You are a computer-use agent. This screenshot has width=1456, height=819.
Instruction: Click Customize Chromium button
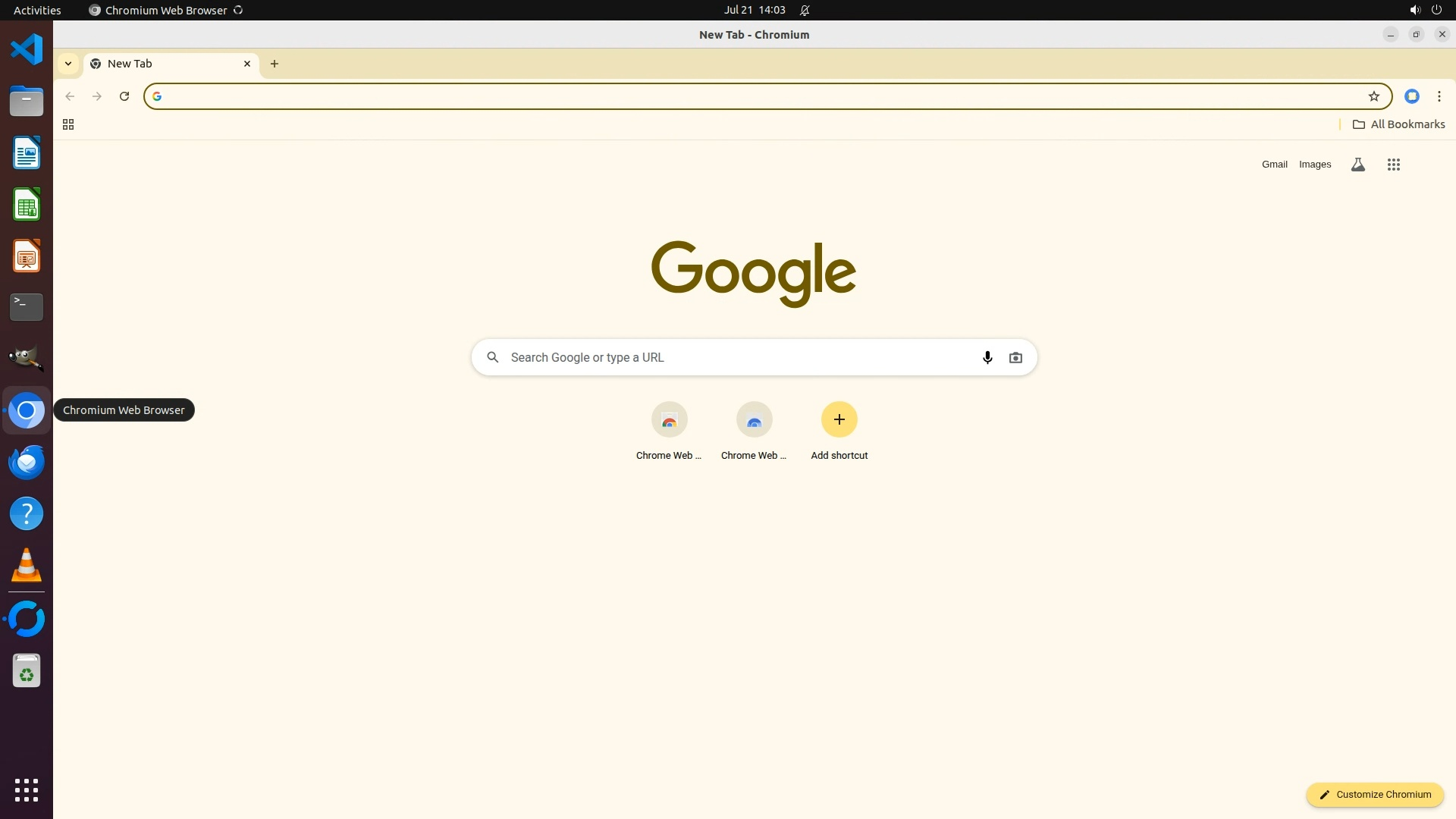[1374, 795]
